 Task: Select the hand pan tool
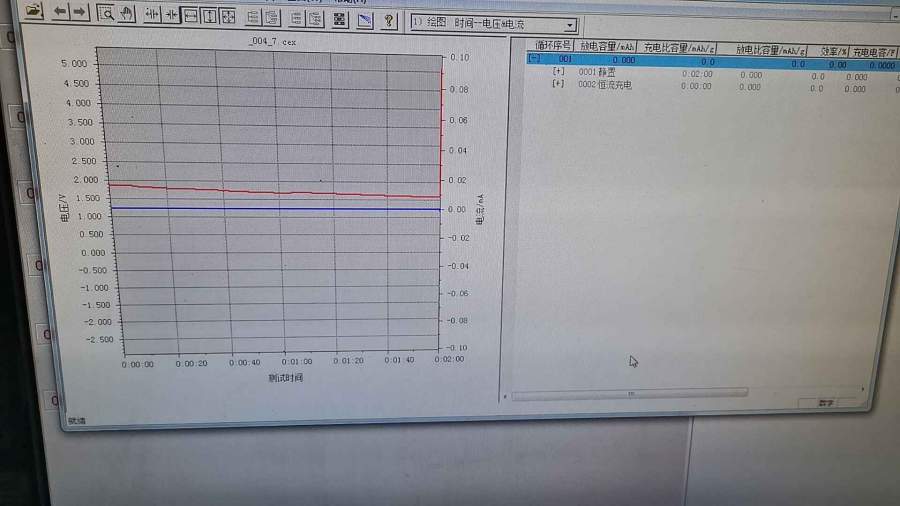click(125, 14)
